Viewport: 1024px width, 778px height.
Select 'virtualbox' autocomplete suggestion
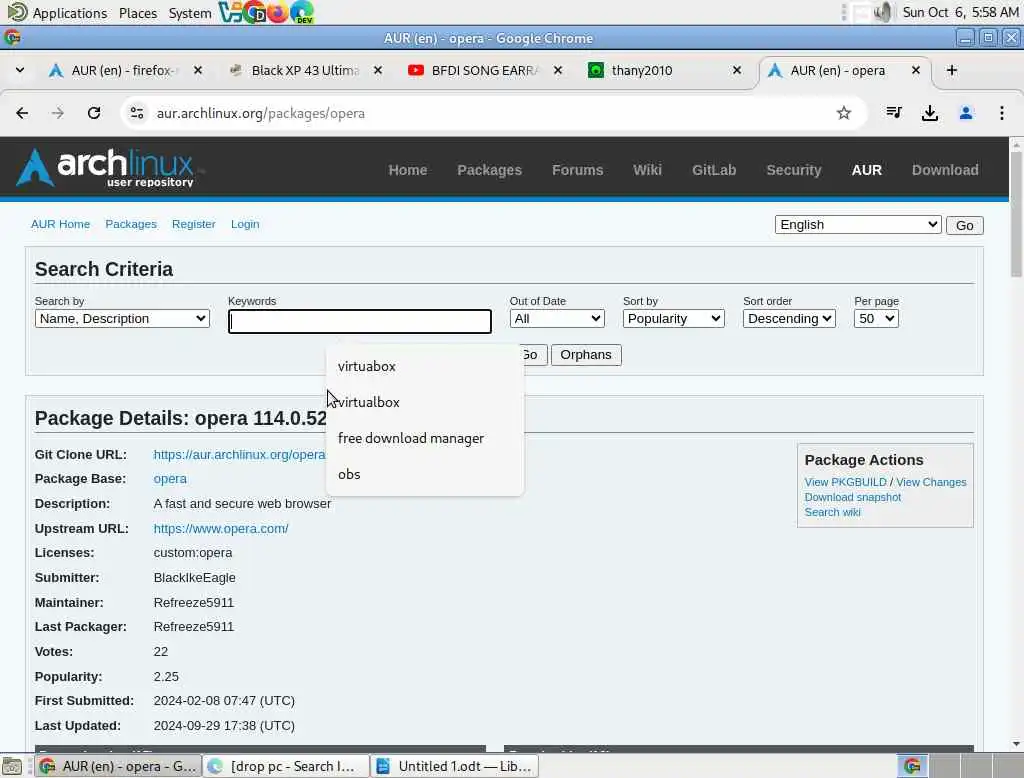424,402
